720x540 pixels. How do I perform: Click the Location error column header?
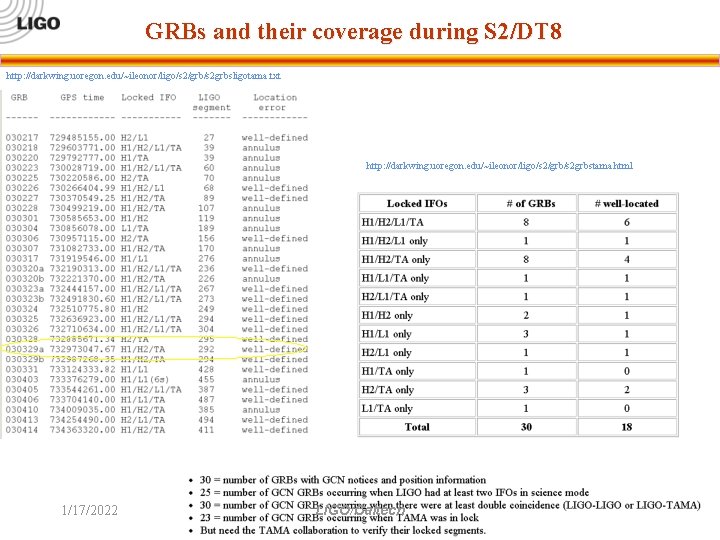click(275, 102)
